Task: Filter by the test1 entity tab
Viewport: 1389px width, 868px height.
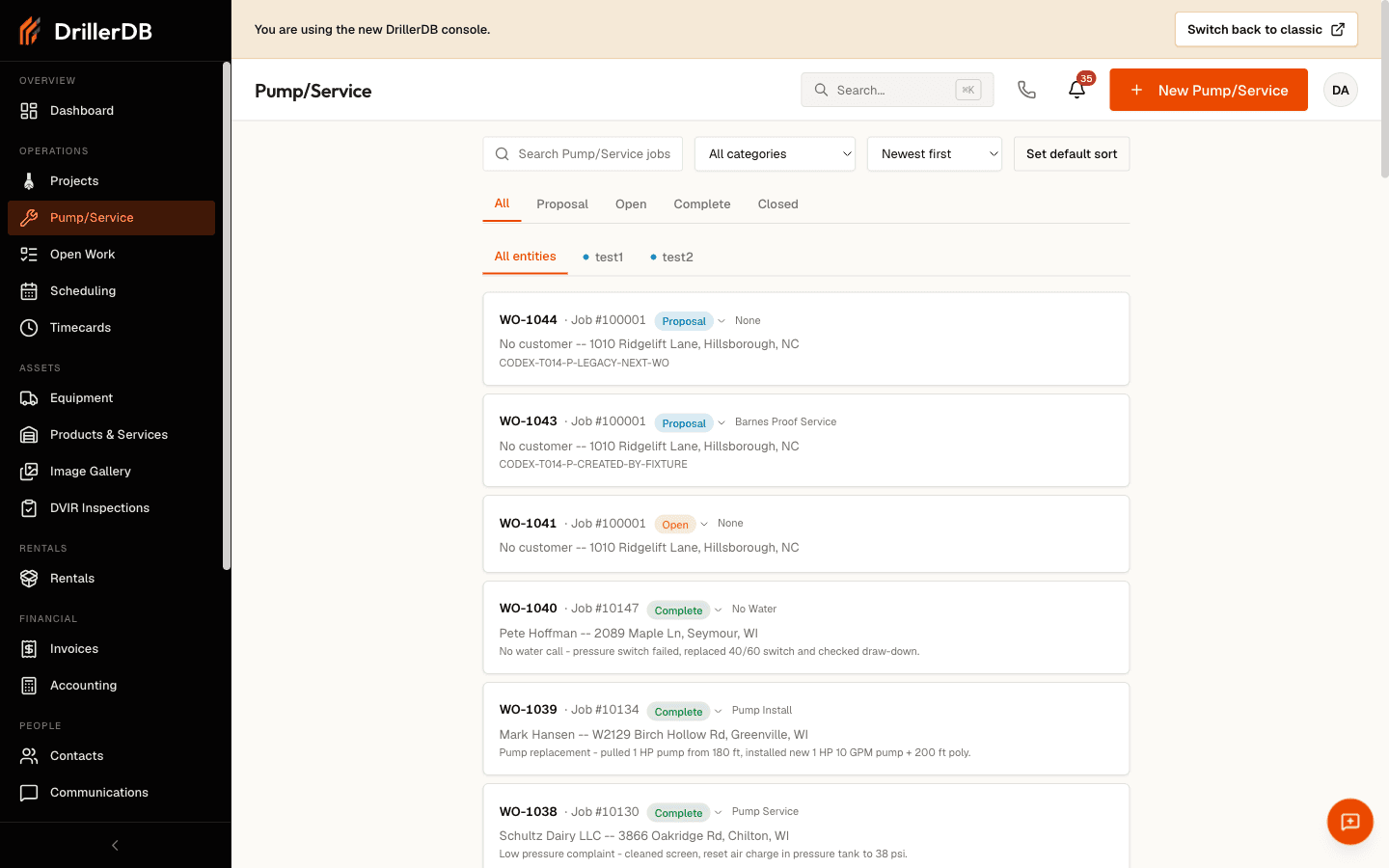Action: 603,258
